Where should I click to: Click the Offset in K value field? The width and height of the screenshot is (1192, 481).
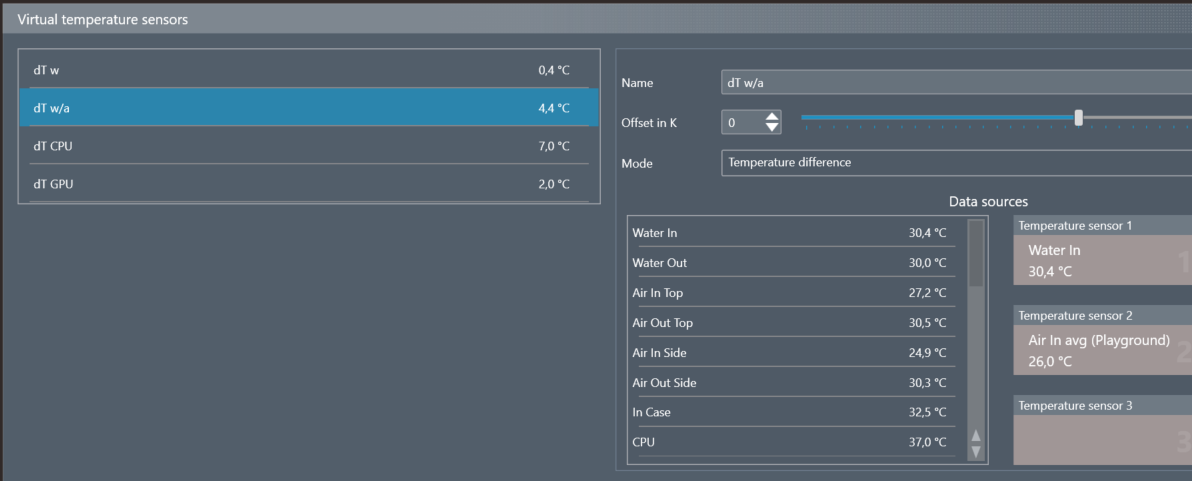tap(741, 123)
